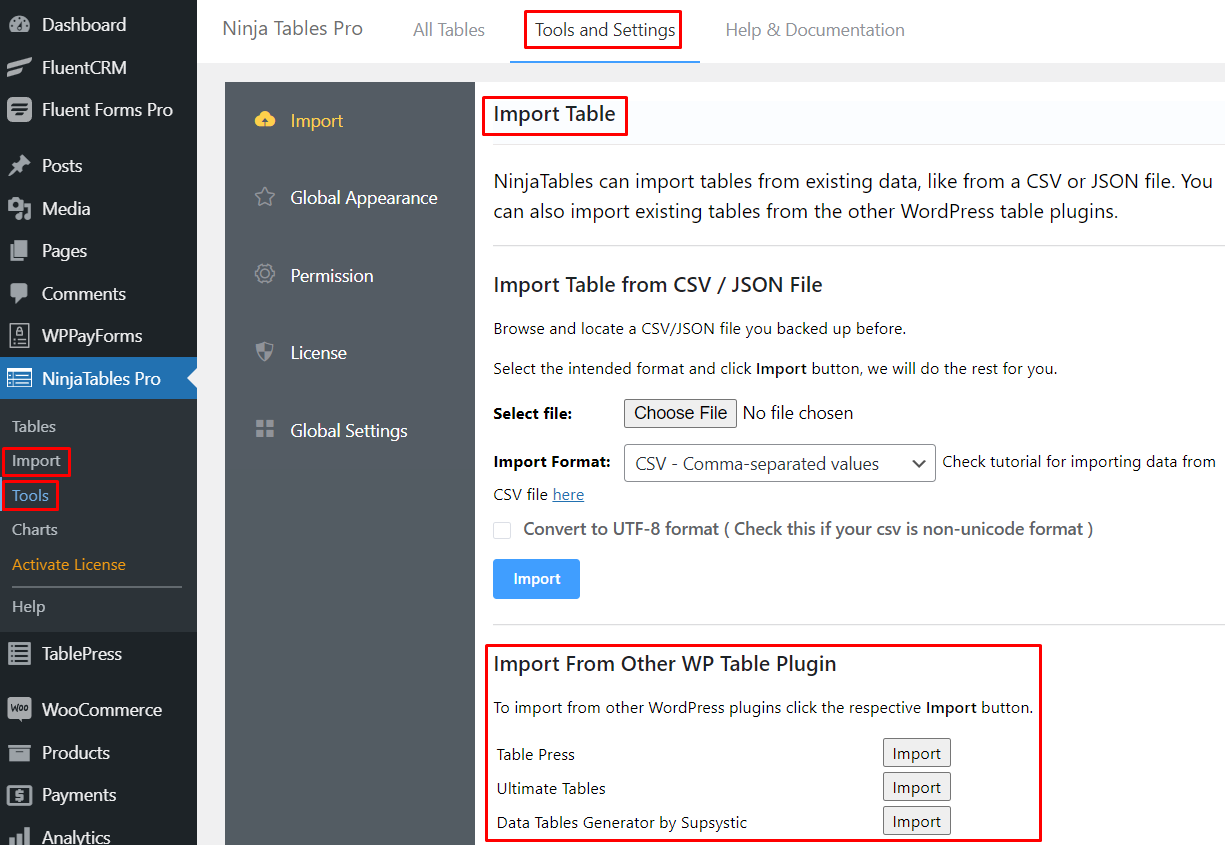Screen dimensions: 1225x845
Task: Import from Data Tables Generator by Supsystic
Action: pyautogui.click(x=917, y=821)
